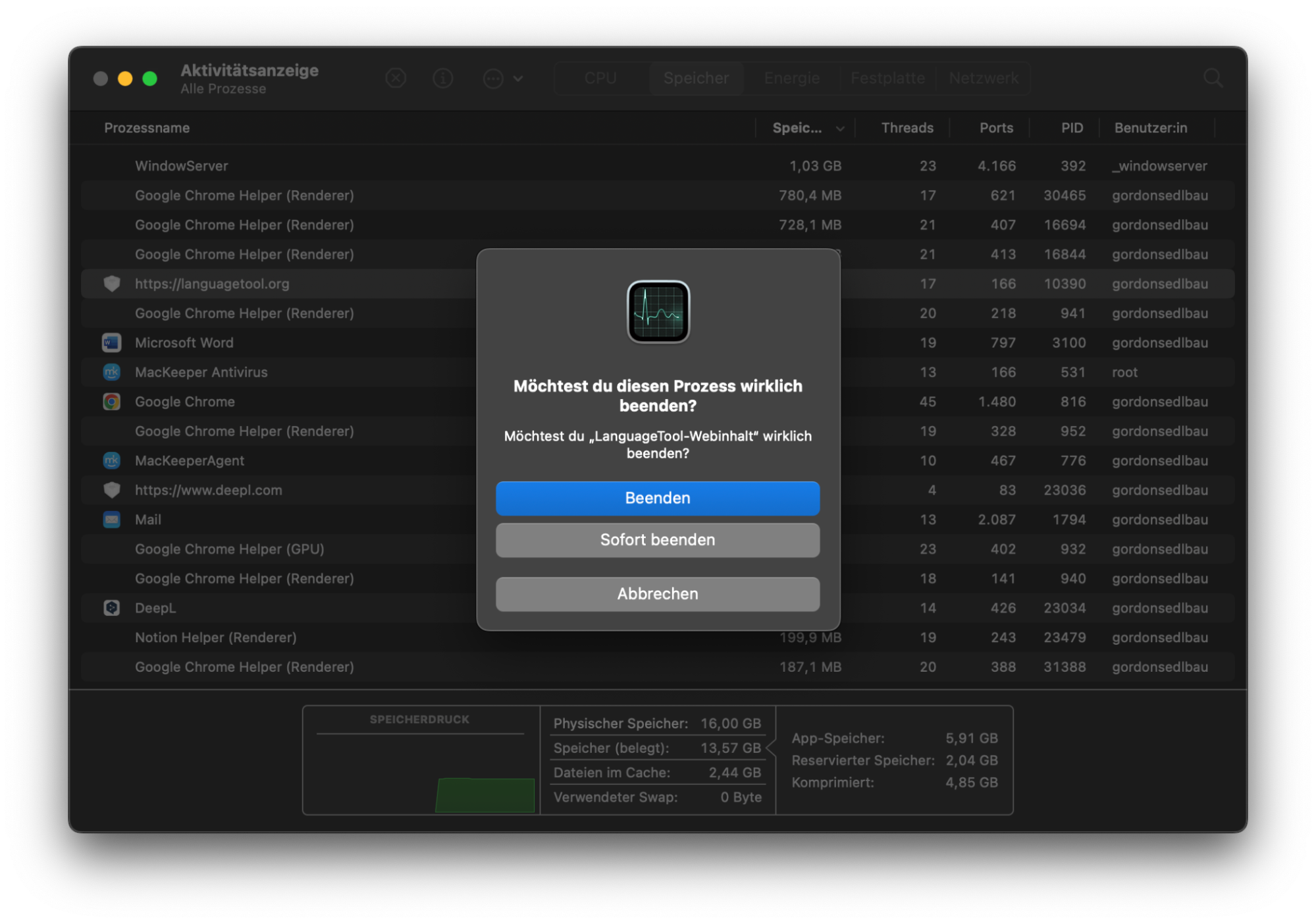Expand the chevron next to the ellipsis button

point(519,78)
